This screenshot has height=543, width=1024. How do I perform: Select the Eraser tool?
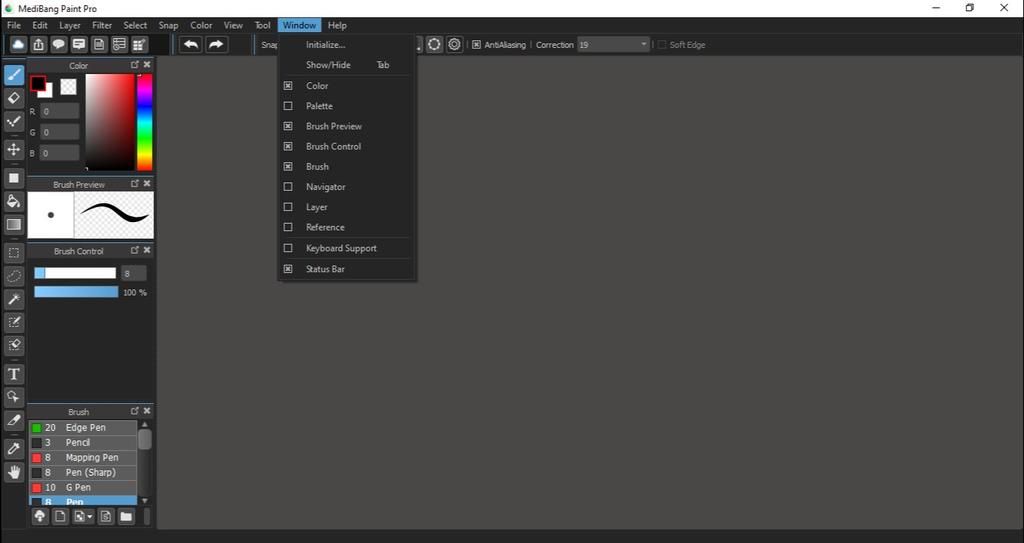tap(14, 98)
